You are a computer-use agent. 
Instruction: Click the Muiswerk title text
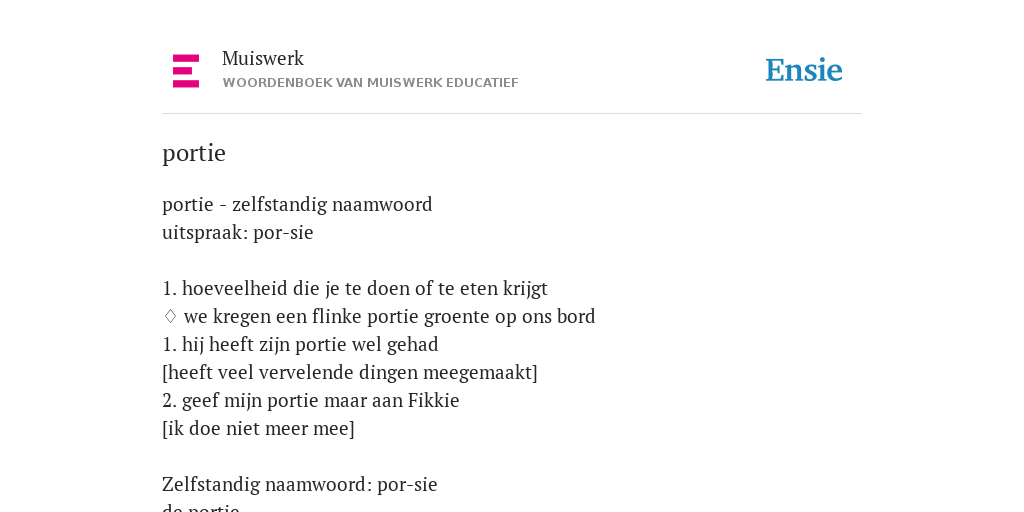(263, 58)
